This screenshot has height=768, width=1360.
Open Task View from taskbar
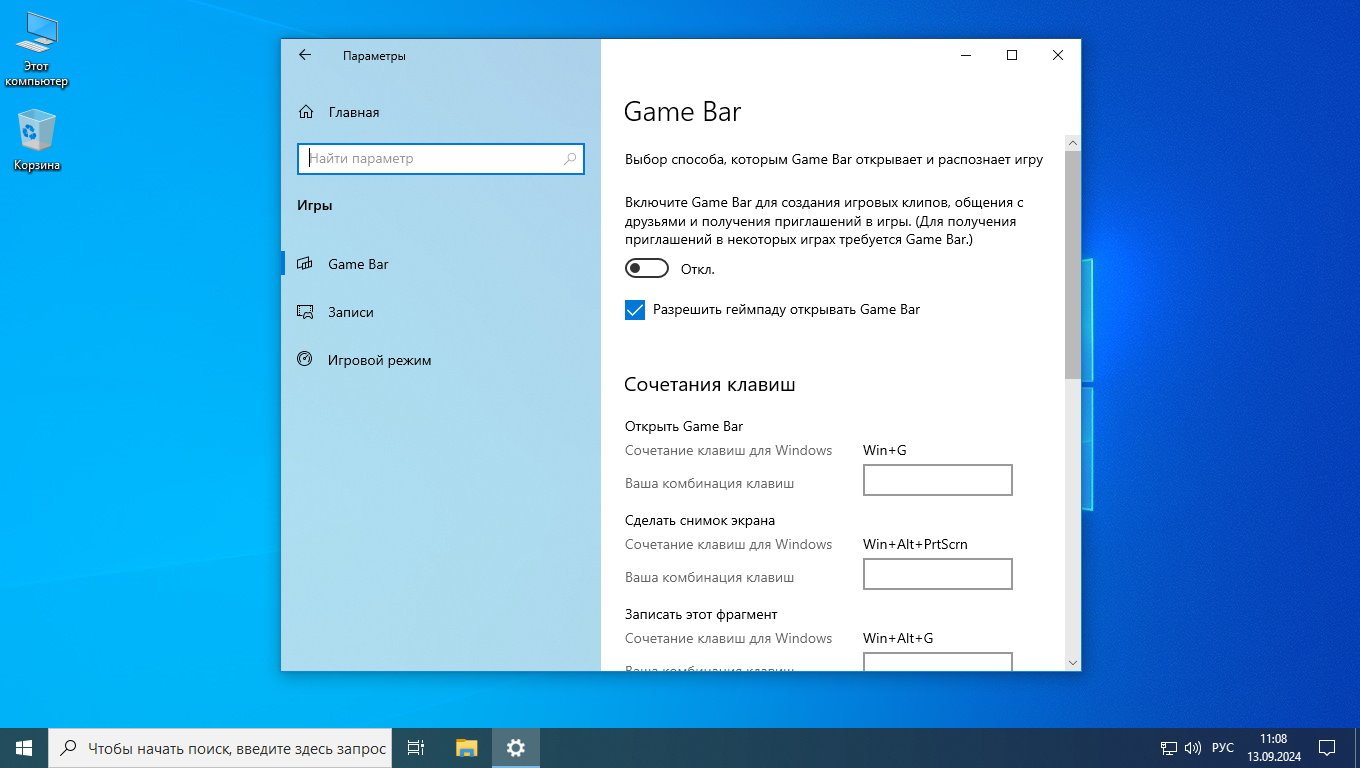pyautogui.click(x=416, y=747)
